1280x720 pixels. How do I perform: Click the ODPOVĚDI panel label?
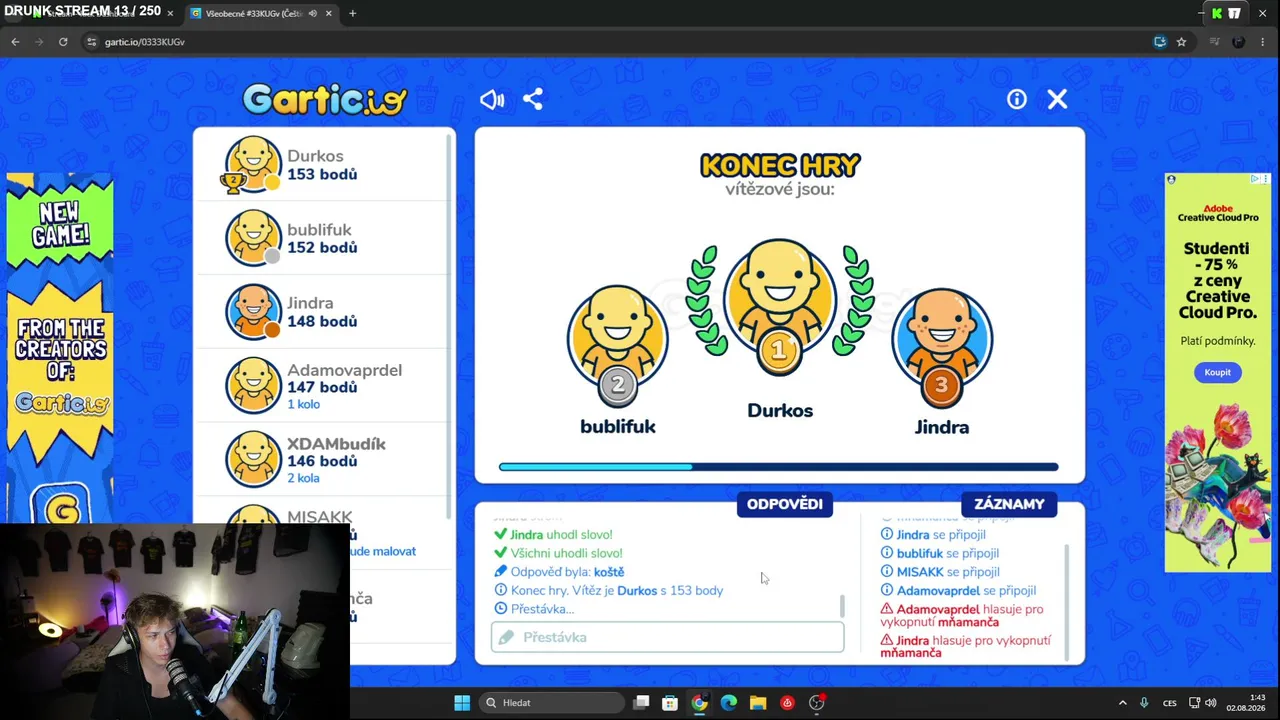[x=785, y=504]
